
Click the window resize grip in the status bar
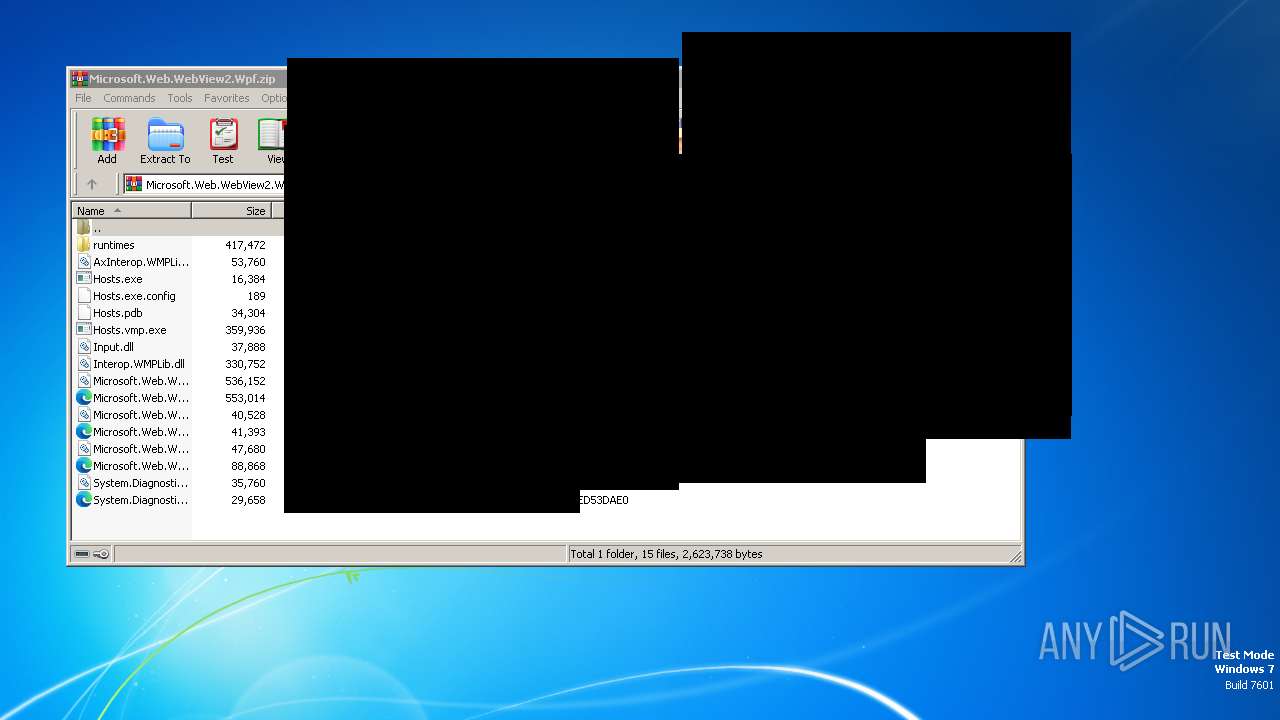[x=1016, y=556]
